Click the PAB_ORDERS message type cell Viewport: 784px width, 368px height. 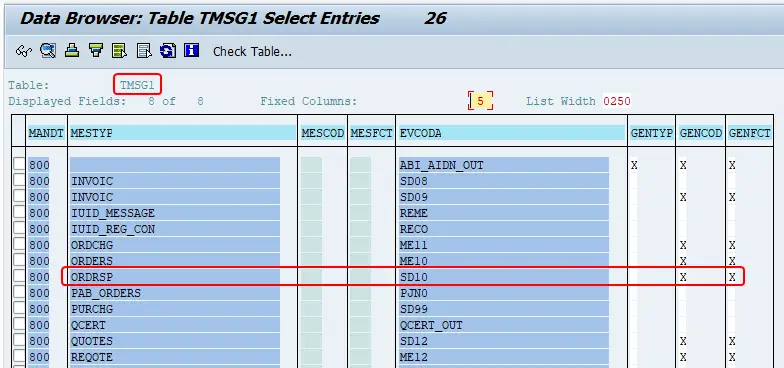[174, 293]
